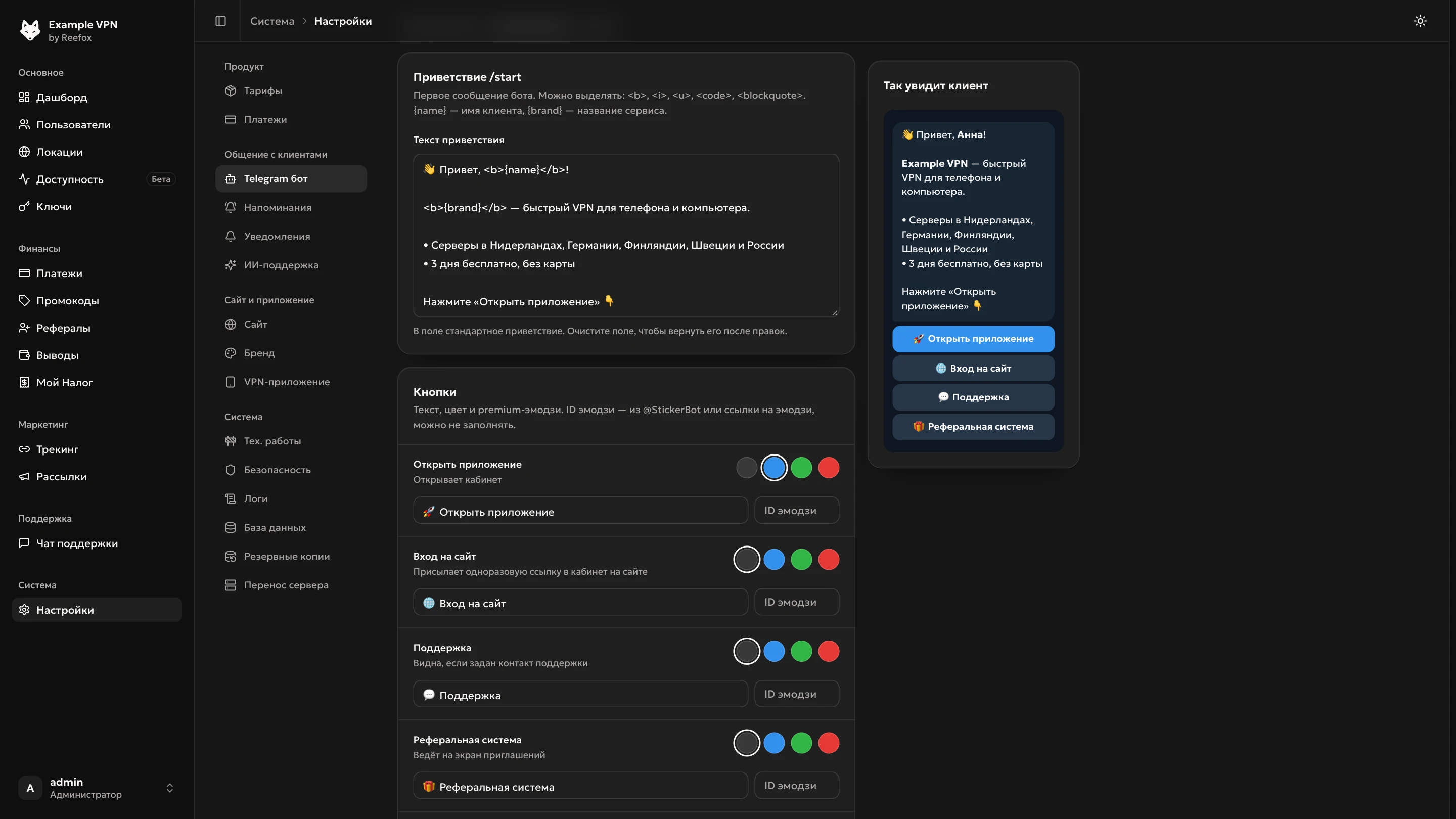Click the Тарифы box icon
Viewport: 1456px width, 819px height.
pos(230,90)
